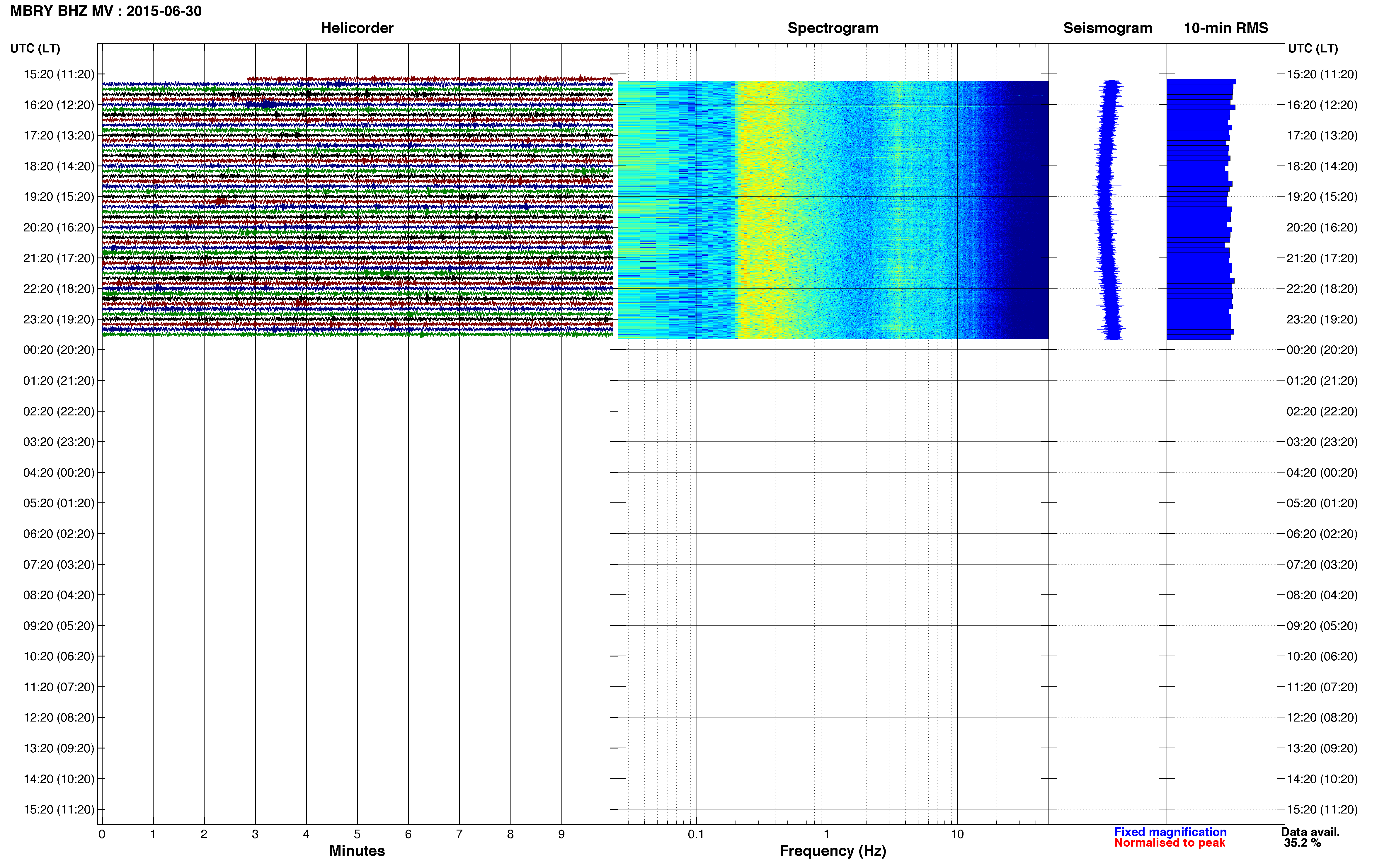Viewport: 1389px width, 868px height.
Task: Click the 35.2 % availability value
Action: point(1302,843)
